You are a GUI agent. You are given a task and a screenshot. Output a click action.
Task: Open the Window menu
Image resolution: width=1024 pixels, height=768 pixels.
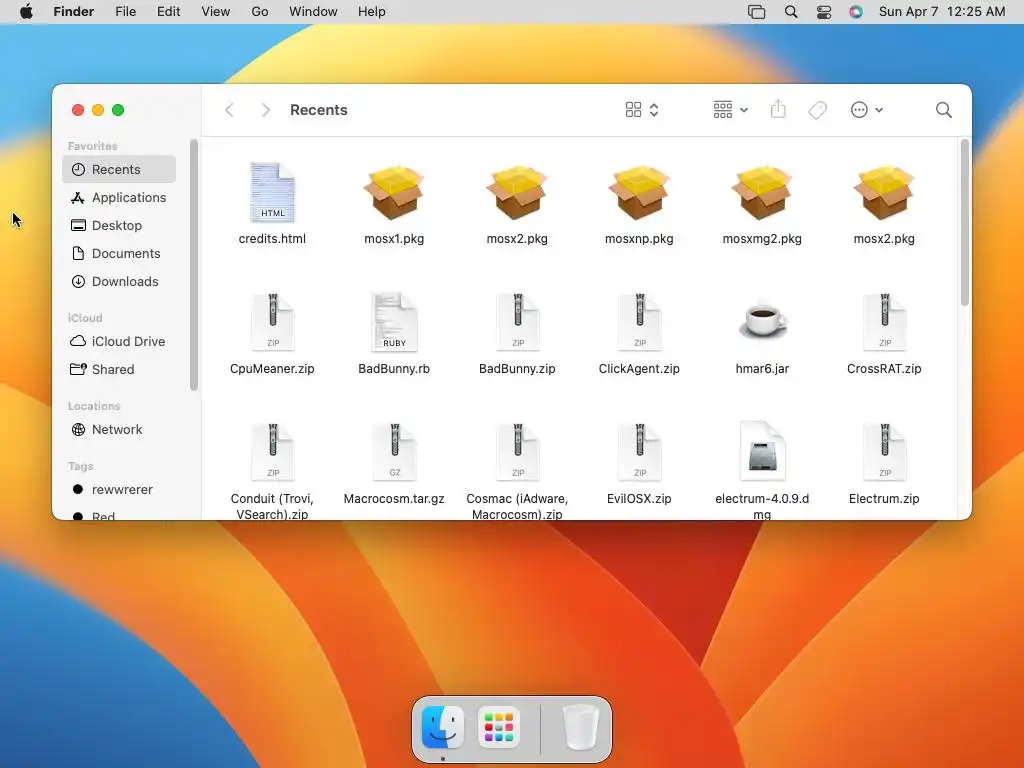[x=313, y=12]
